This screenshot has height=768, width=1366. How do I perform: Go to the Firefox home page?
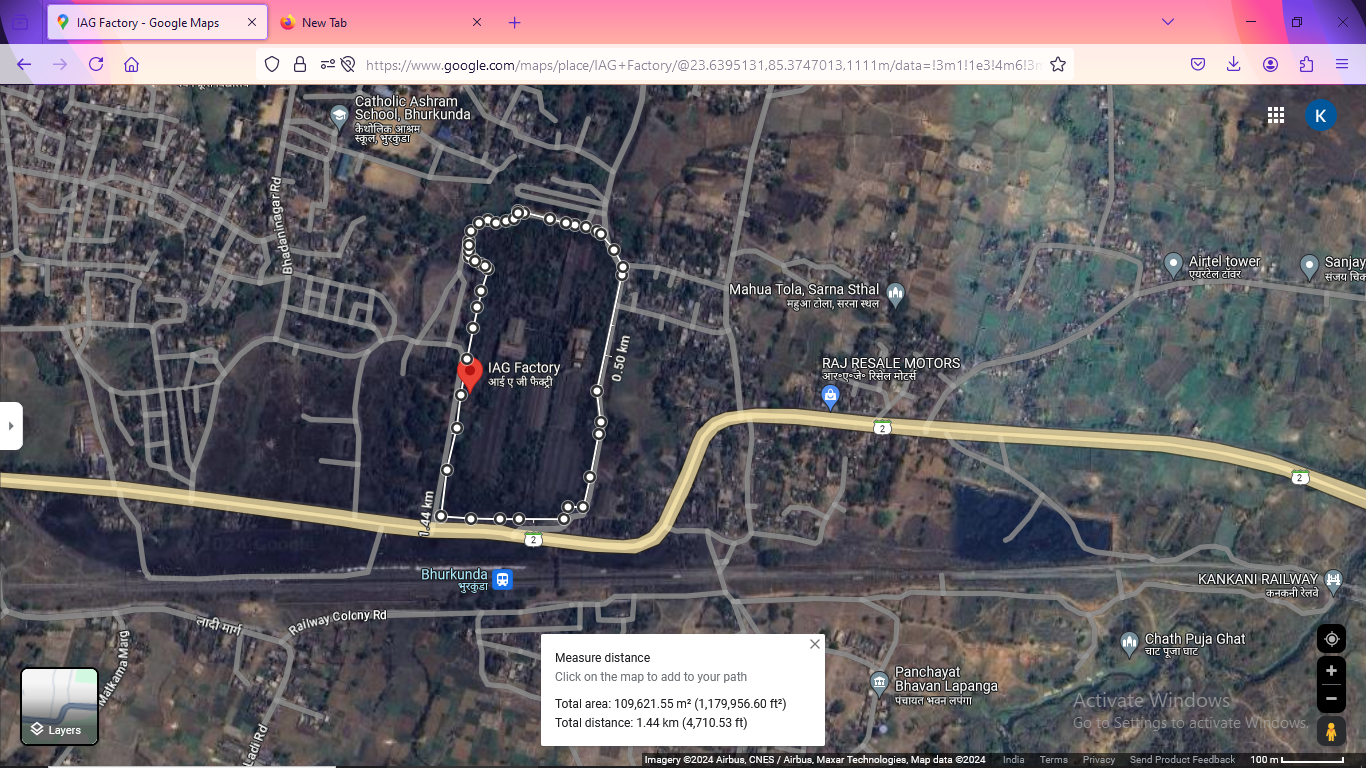(x=131, y=64)
